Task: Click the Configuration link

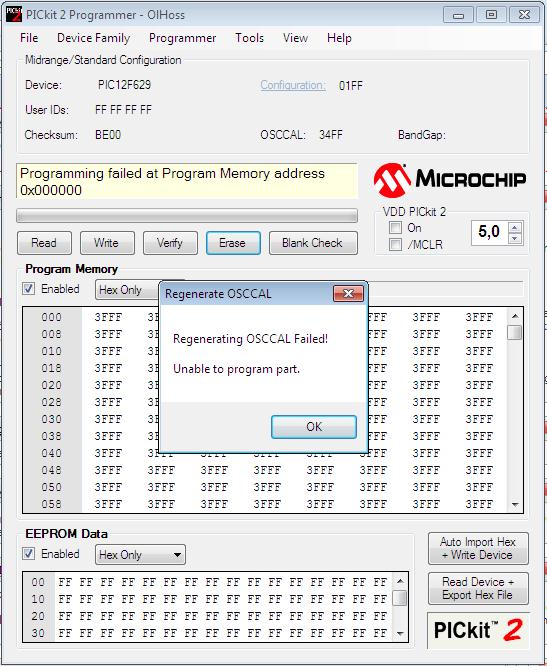Action: click(293, 85)
